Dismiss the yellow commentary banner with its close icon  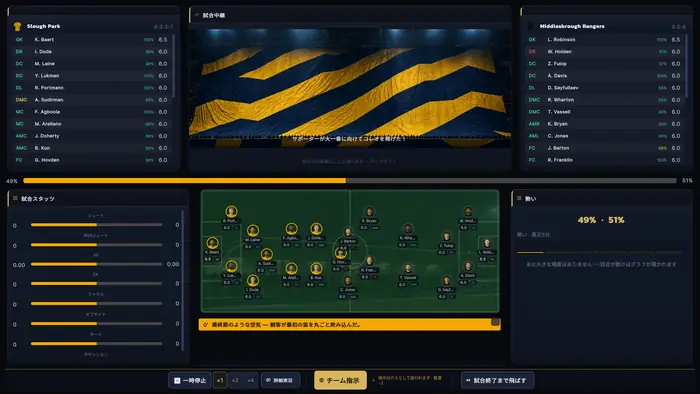495,322
